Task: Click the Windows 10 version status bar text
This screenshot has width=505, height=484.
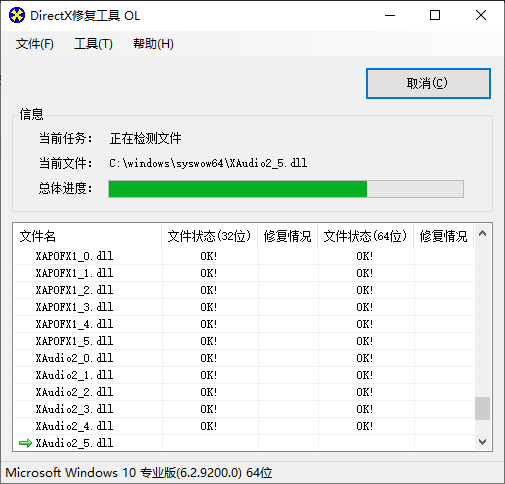Action: pos(139,473)
